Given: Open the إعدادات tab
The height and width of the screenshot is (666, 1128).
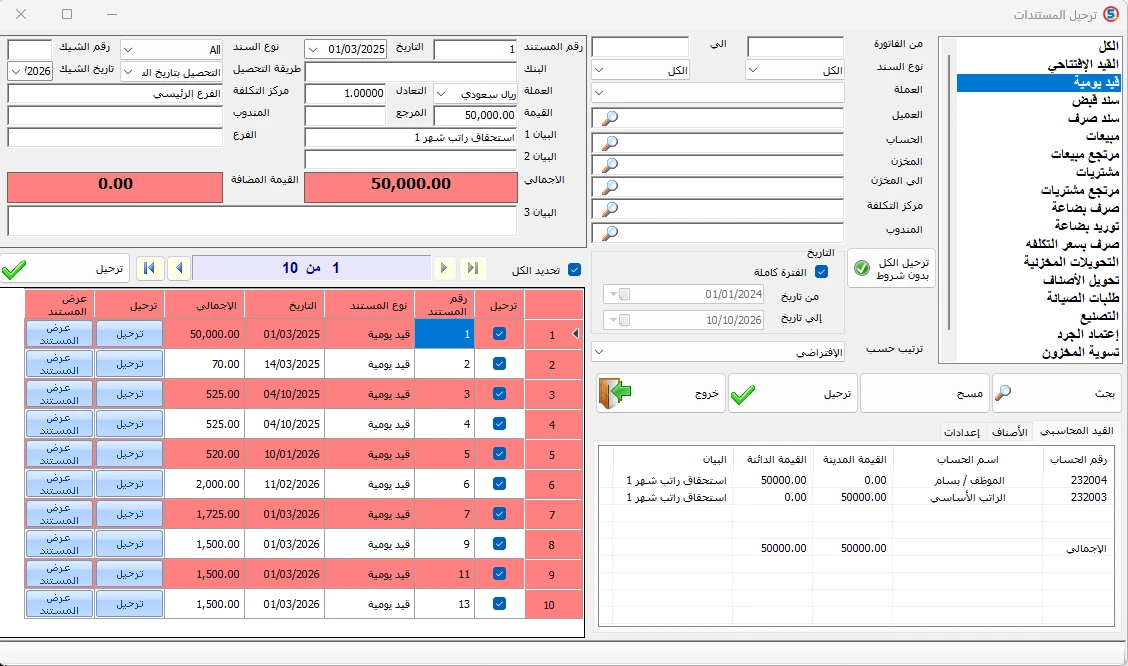Looking at the screenshot, I should (x=962, y=432).
